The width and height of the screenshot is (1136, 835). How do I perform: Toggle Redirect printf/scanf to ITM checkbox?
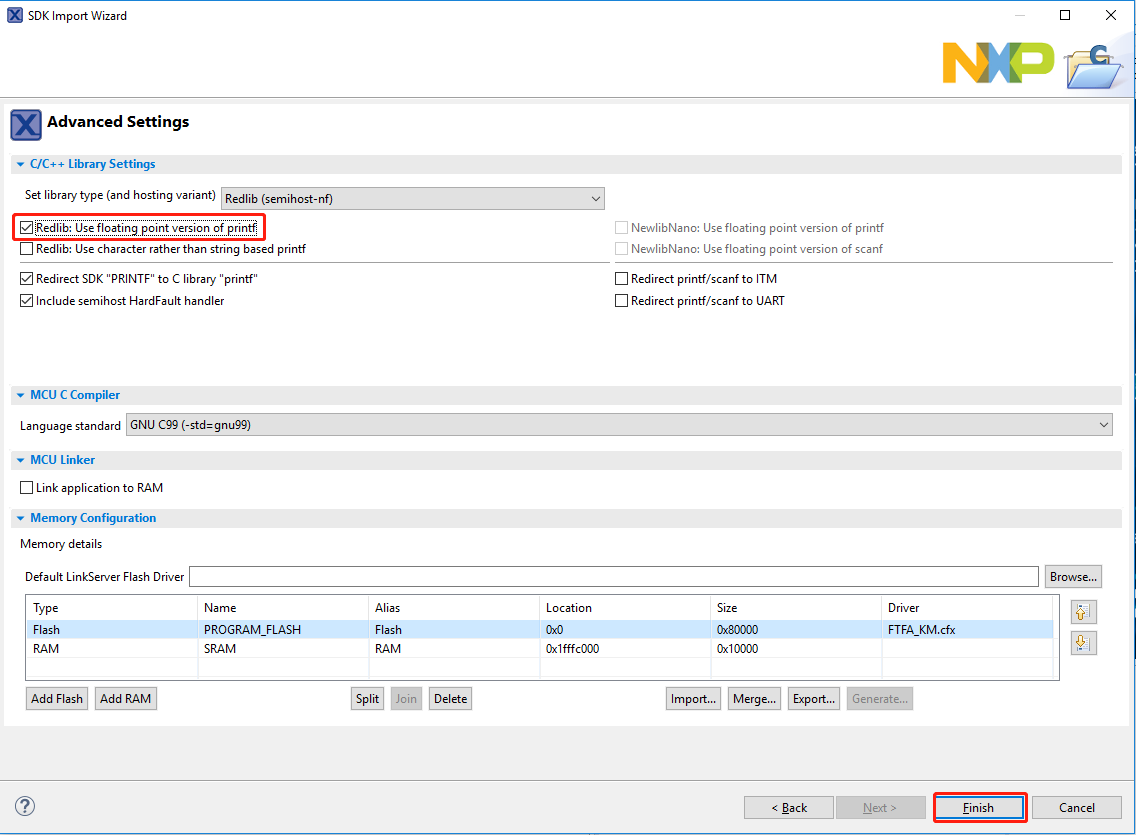[622, 279]
